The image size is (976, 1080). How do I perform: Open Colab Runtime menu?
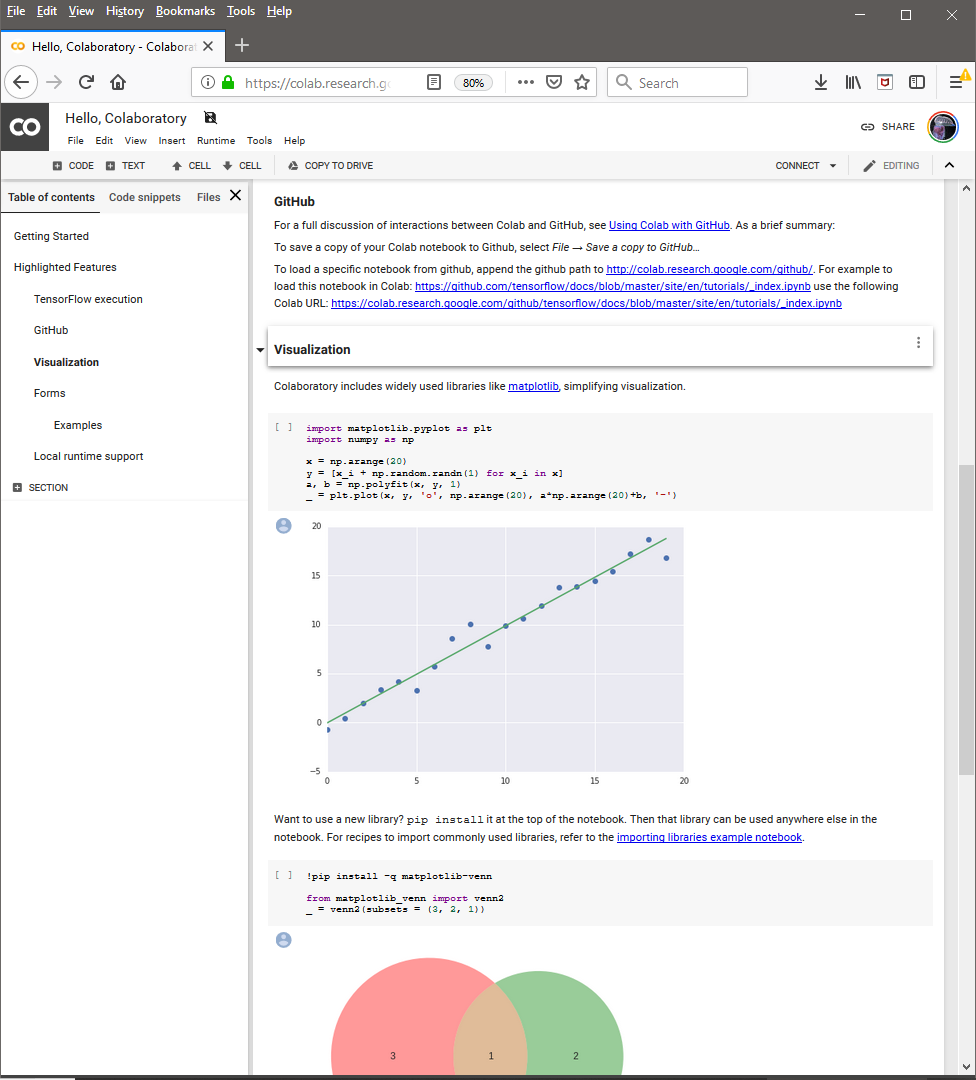216,141
